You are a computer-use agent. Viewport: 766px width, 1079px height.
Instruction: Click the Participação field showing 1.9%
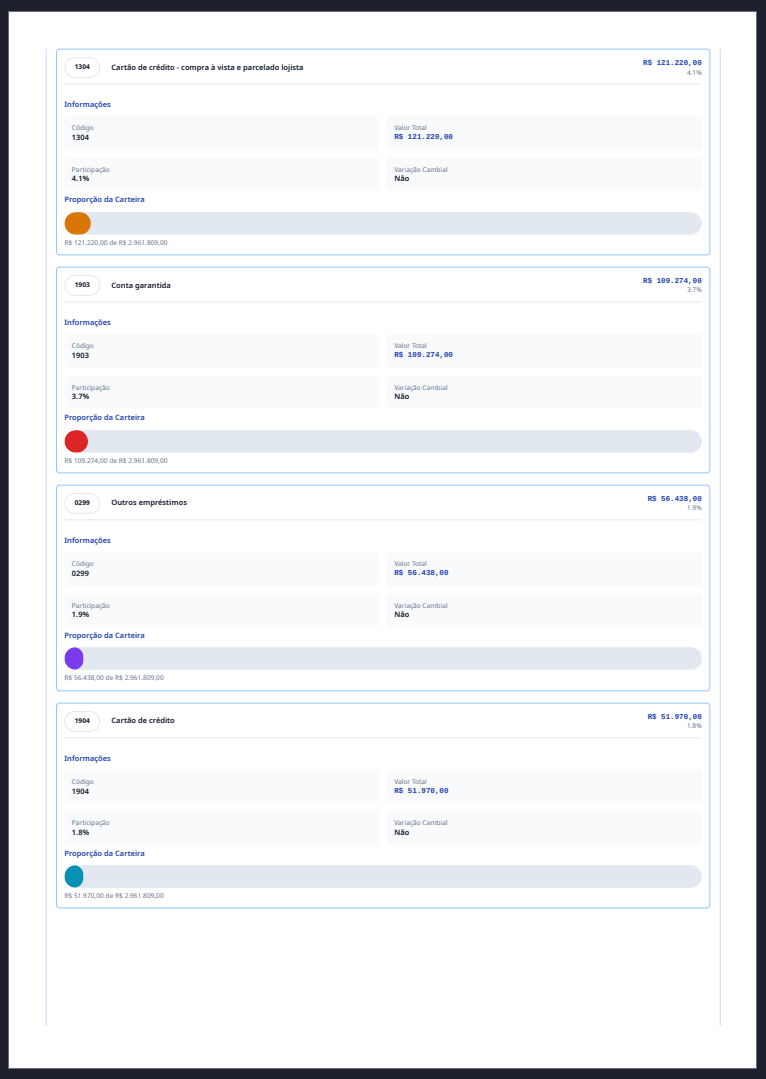[222, 610]
